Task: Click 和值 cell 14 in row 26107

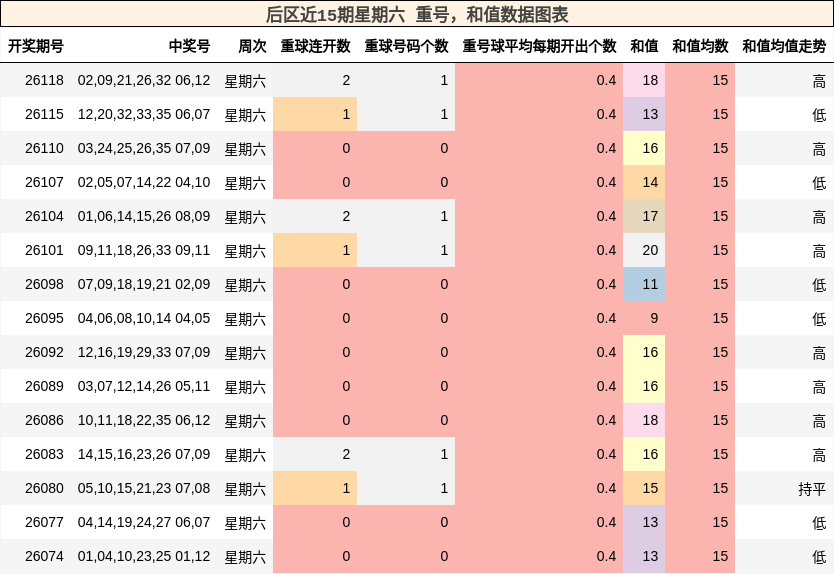Action: point(644,182)
